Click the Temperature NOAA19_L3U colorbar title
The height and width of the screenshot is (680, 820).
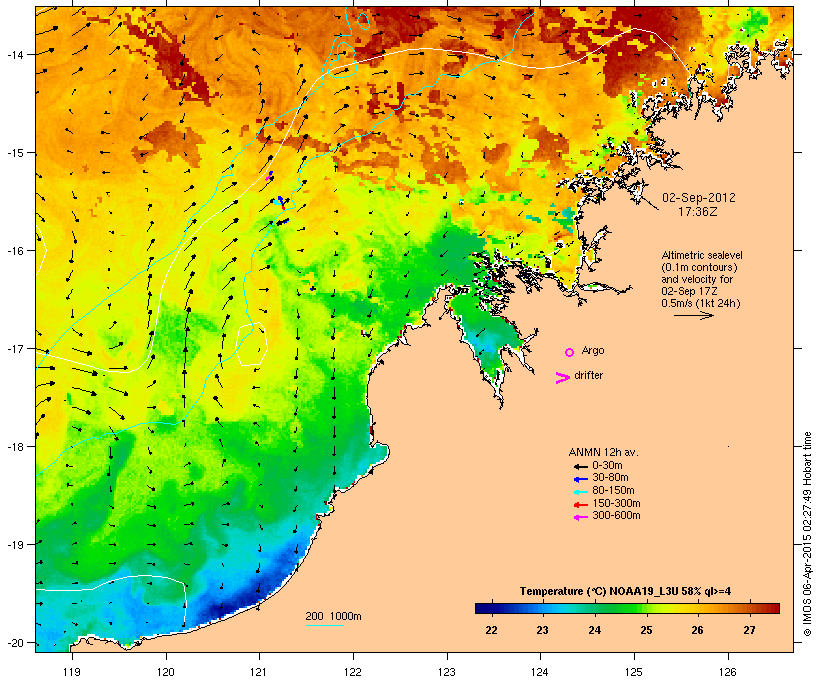click(x=625, y=592)
